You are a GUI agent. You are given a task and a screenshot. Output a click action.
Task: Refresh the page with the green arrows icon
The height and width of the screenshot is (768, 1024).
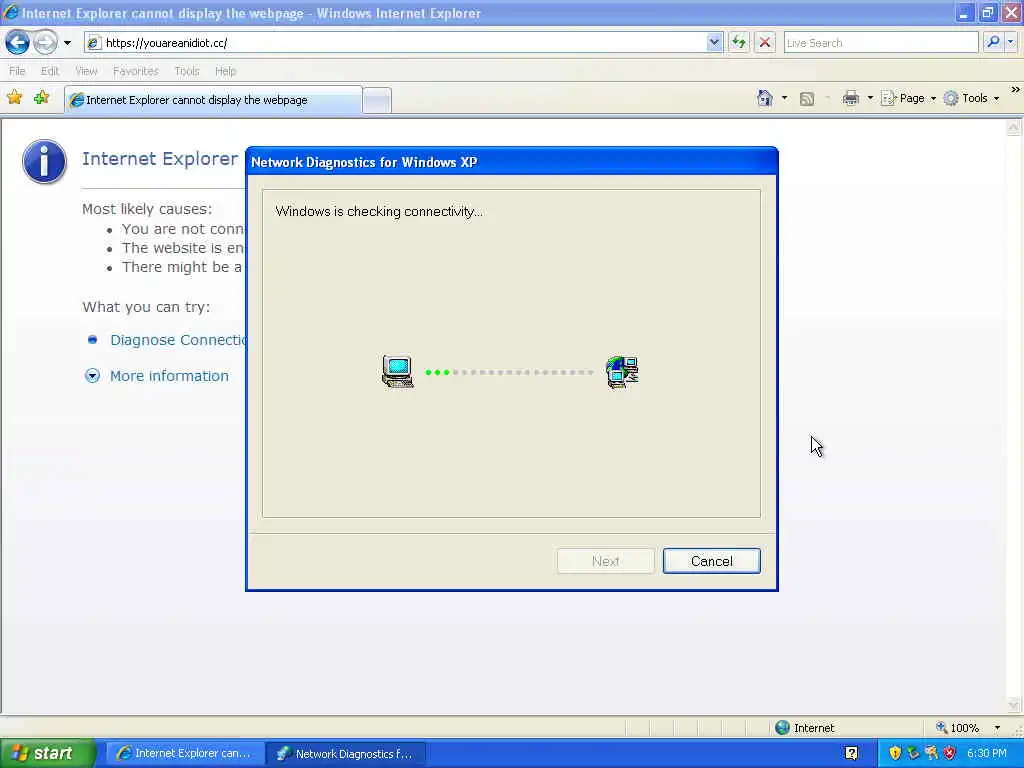(739, 43)
